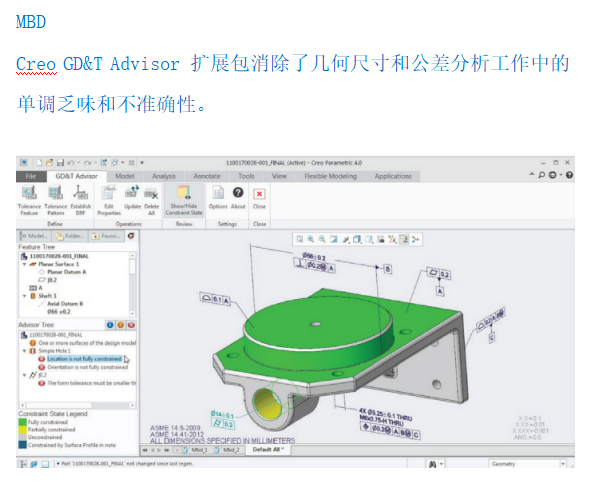Click the blue Surface Profile legend swatch
The height and width of the screenshot is (494, 599).
(23, 445)
